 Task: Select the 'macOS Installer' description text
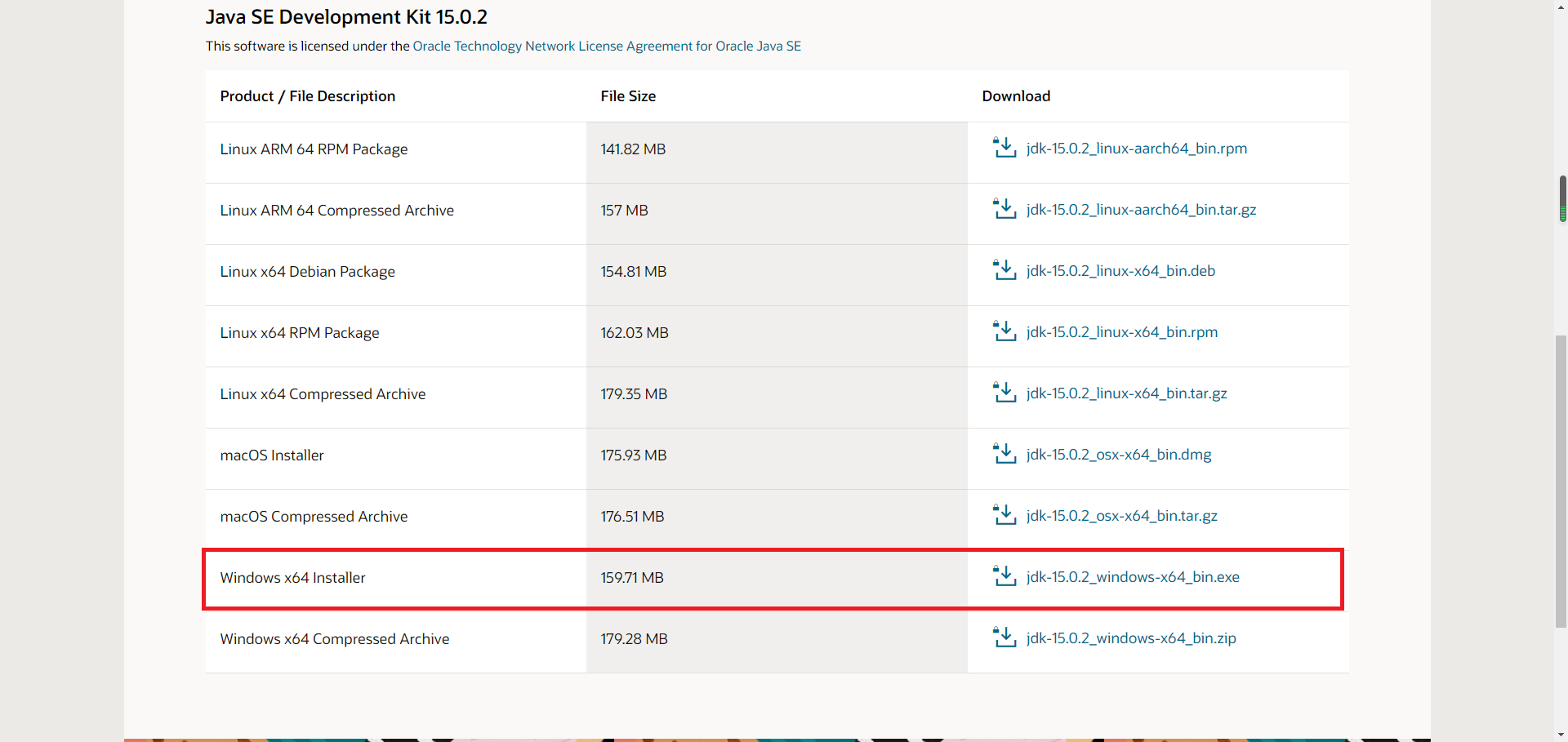click(272, 455)
